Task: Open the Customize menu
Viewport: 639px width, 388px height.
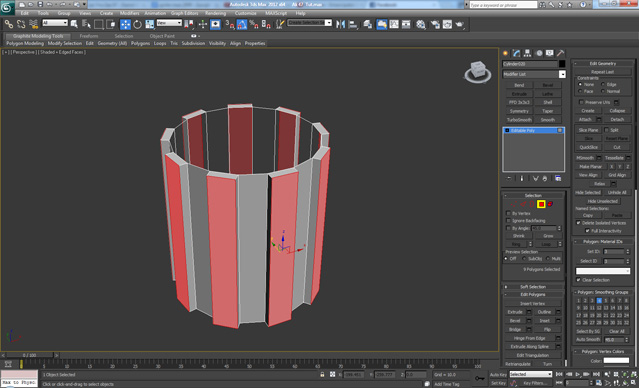Action: pyautogui.click(x=246, y=13)
